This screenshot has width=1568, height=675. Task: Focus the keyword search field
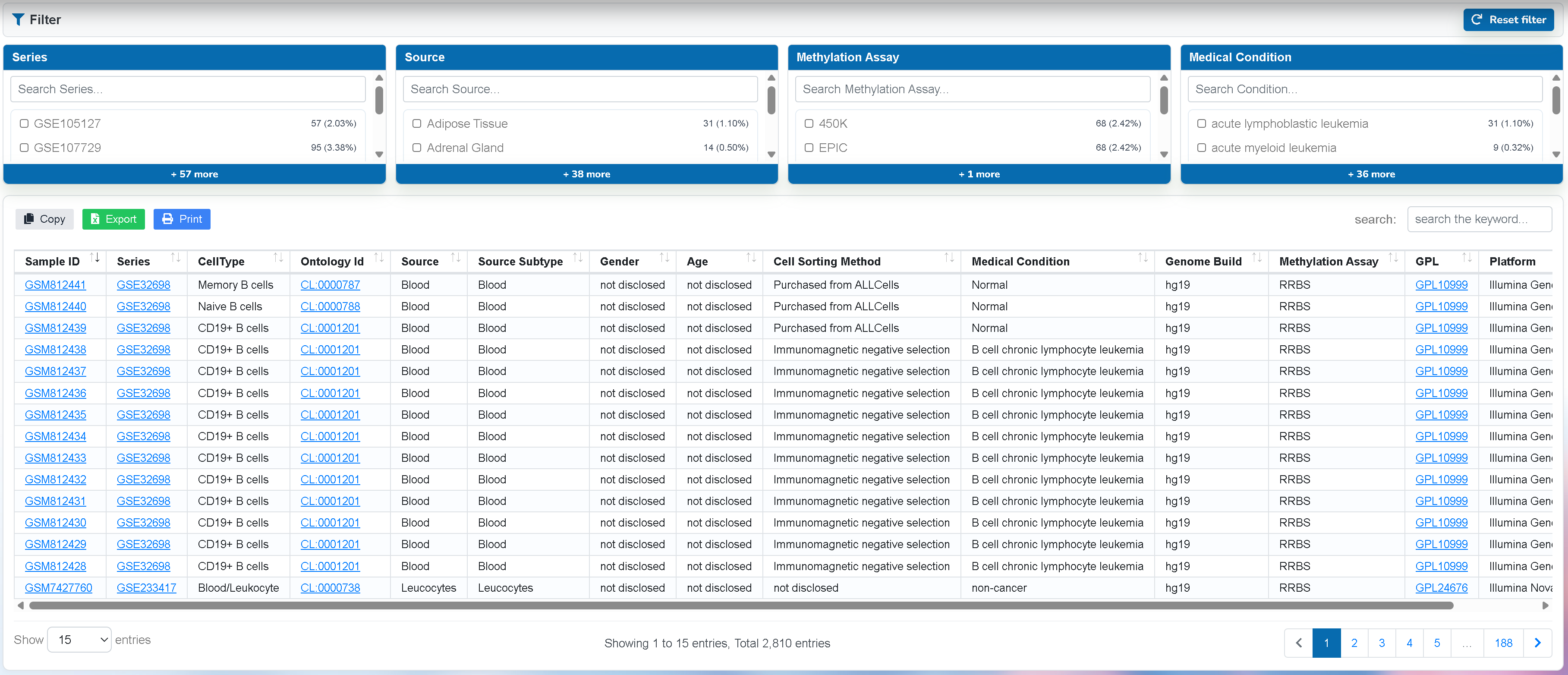point(1479,219)
